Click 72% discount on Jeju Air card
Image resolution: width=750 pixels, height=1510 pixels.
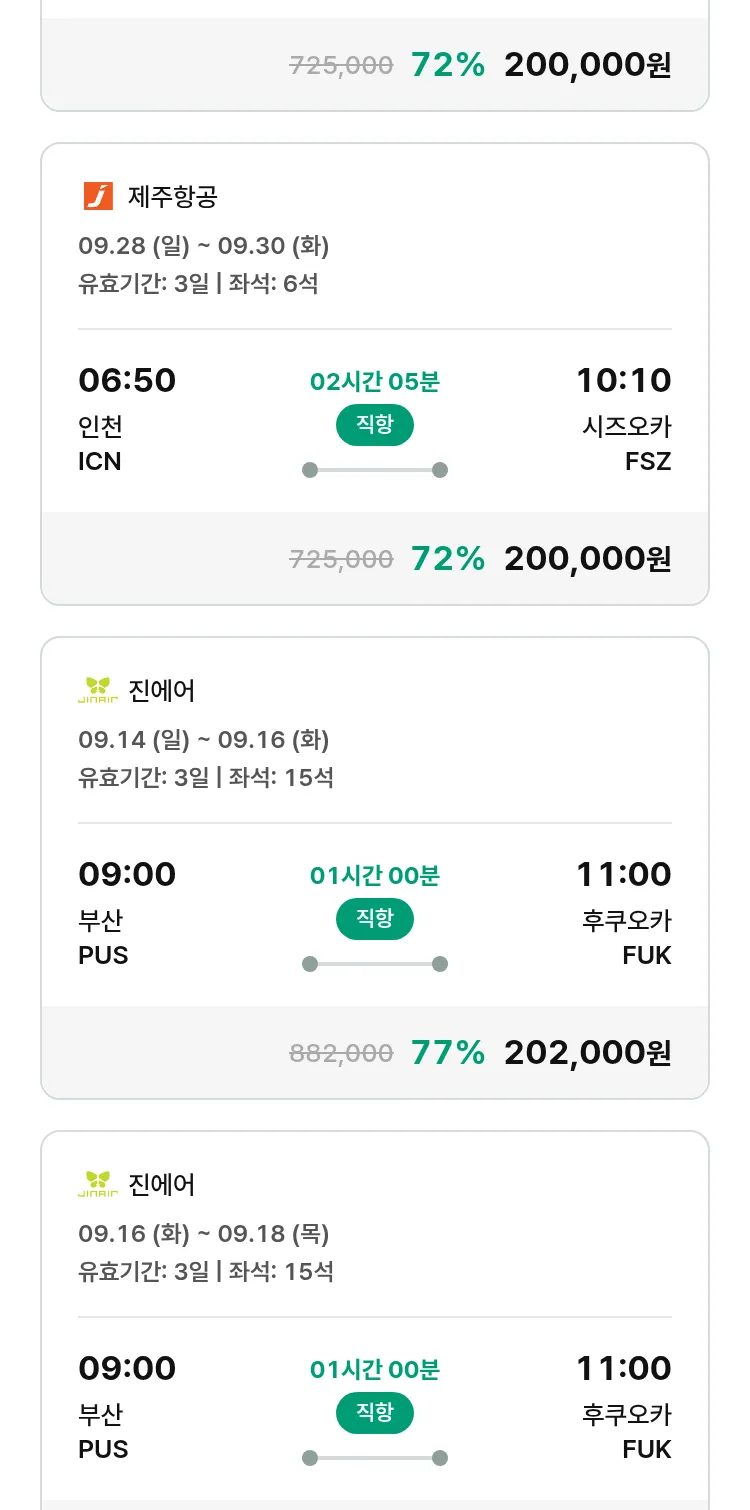(x=448, y=558)
